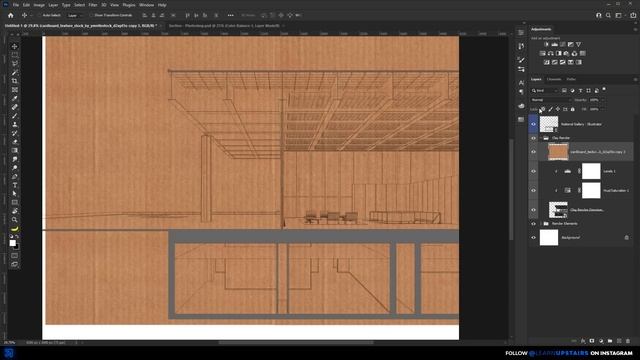The image size is (640, 360).
Task: Switch to the Channels tab
Action: [x=554, y=79]
